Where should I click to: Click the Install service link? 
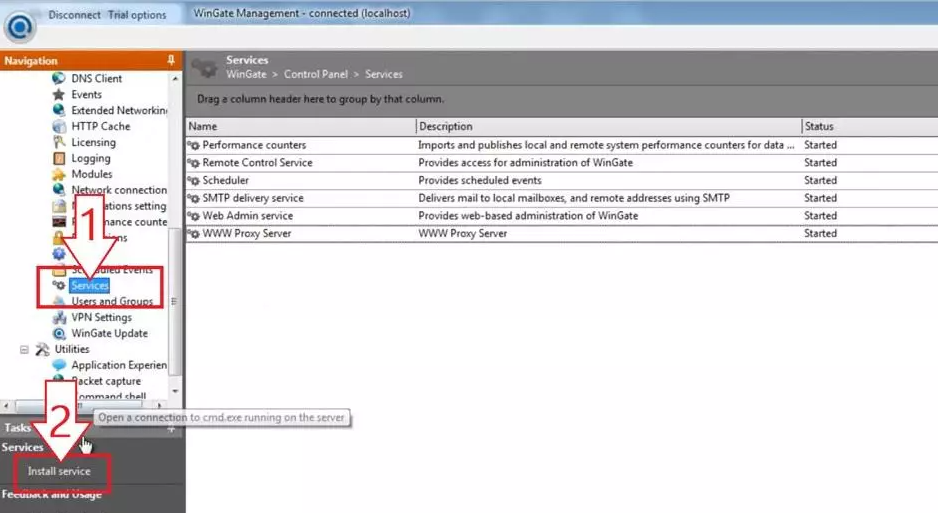pos(59,471)
